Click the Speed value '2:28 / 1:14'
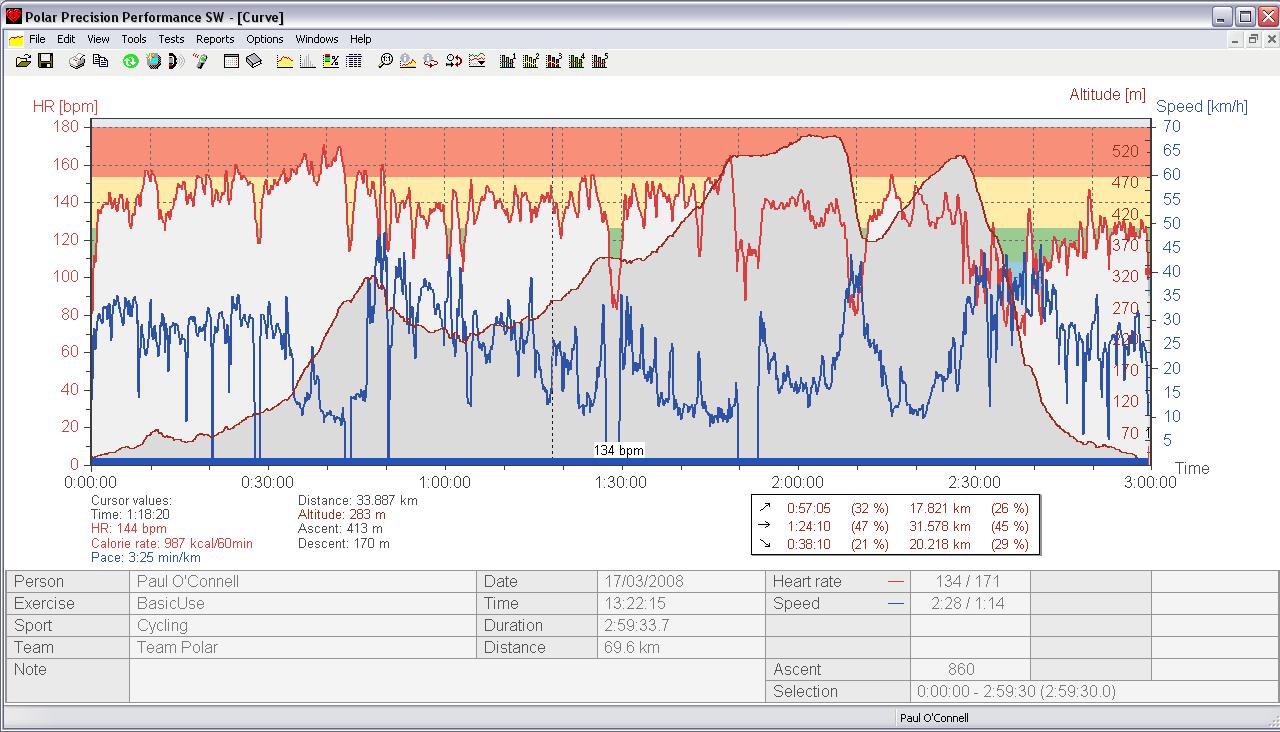This screenshot has width=1280, height=732. [968, 603]
